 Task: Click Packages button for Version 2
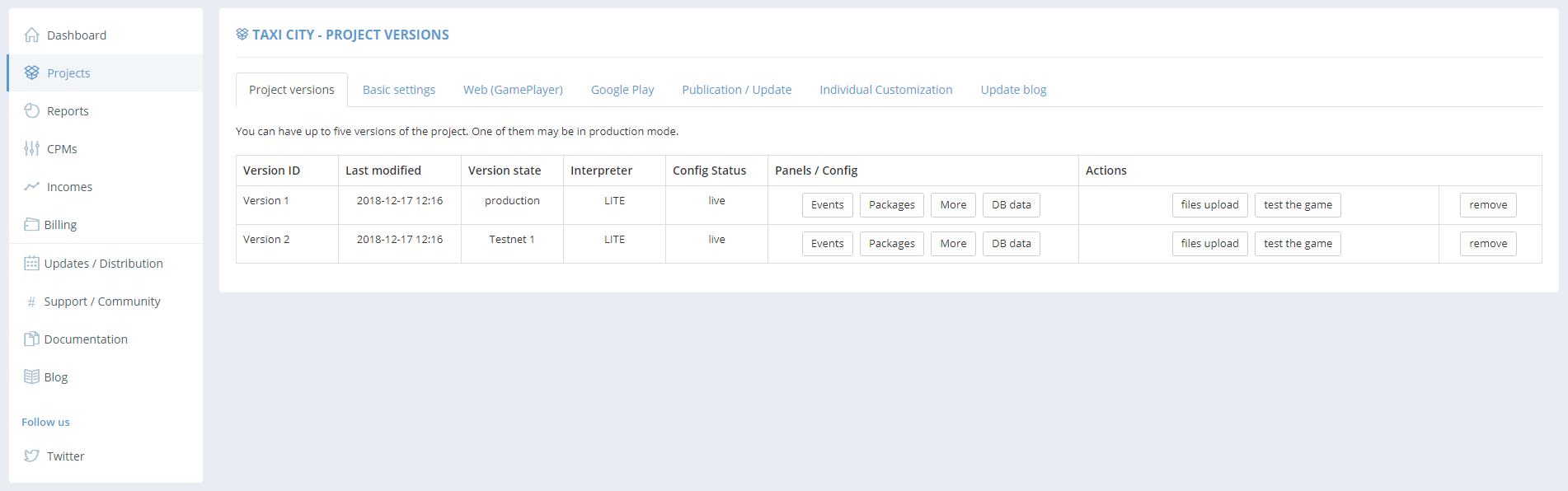[891, 244]
